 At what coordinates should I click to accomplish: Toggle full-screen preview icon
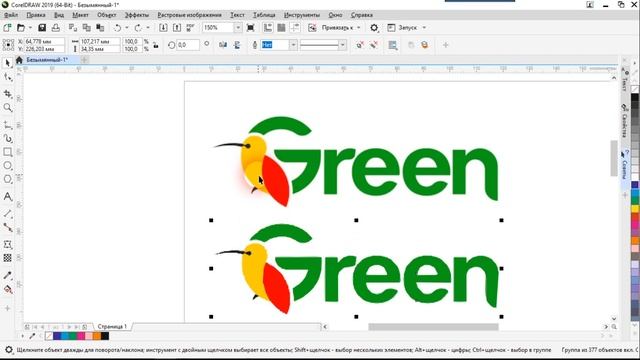[x=251, y=27]
